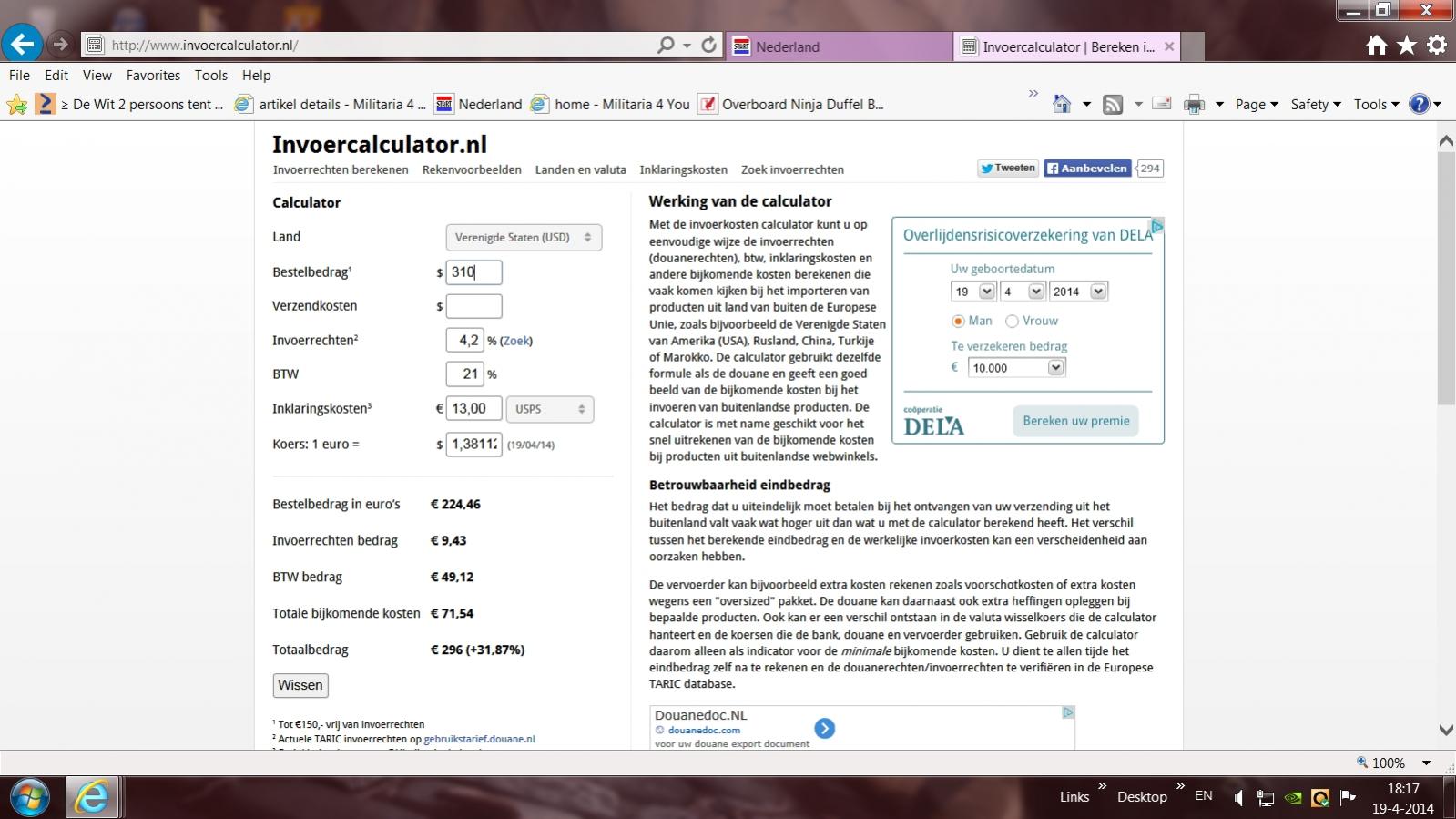Open the gear settings icon

pyautogui.click(x=1437, y=45)
